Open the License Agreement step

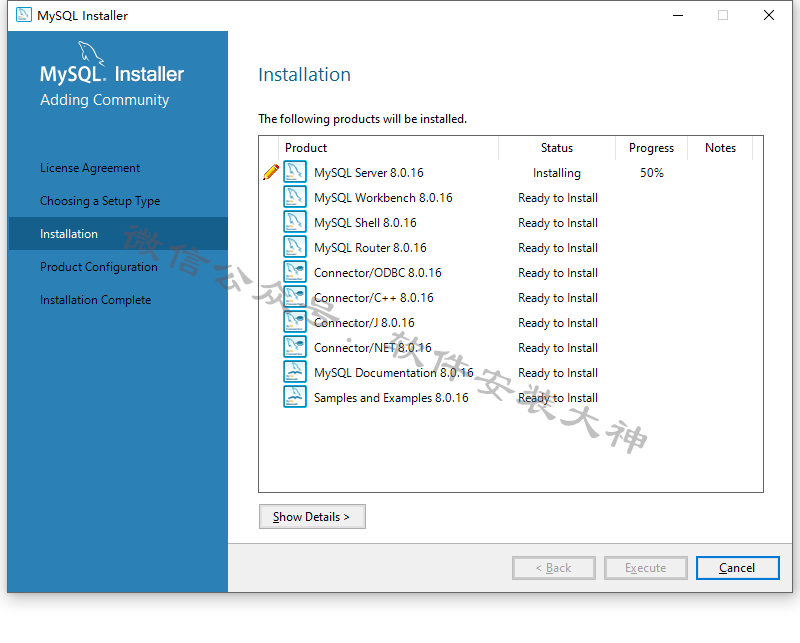(90, 168)
